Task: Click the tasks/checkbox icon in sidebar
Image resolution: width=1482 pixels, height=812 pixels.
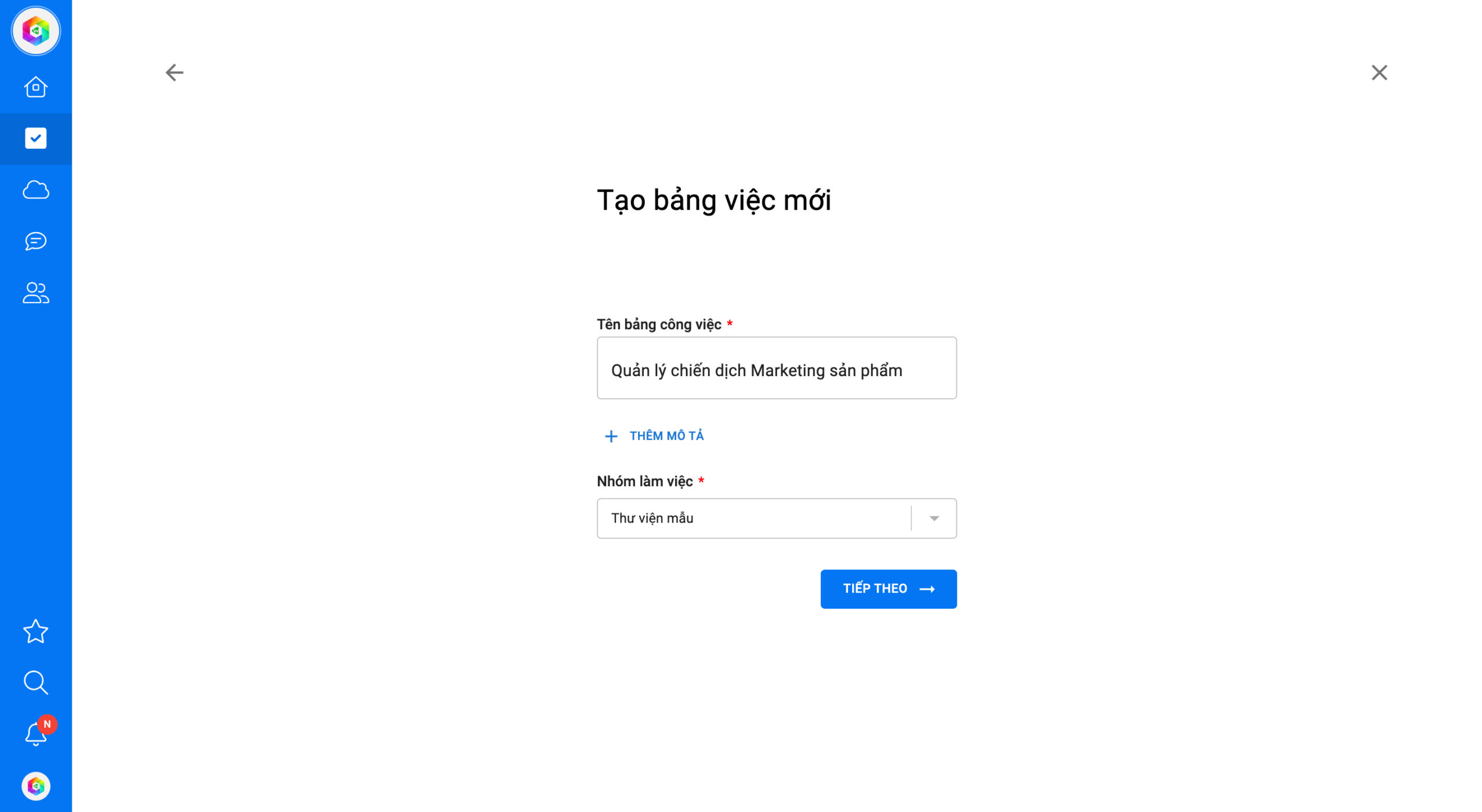Action: point(36,138)
